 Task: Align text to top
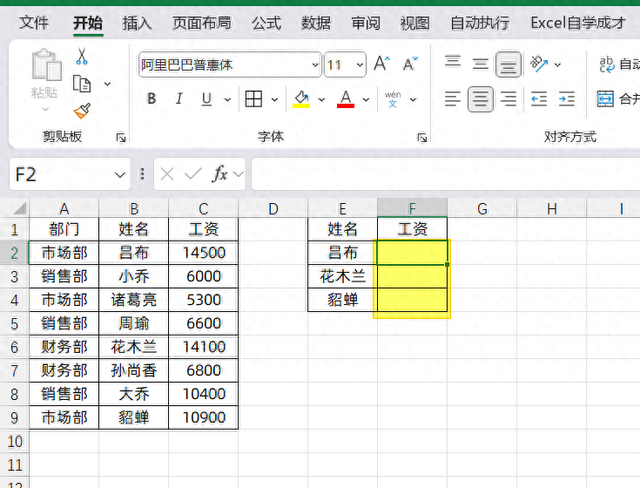[453, 62]
